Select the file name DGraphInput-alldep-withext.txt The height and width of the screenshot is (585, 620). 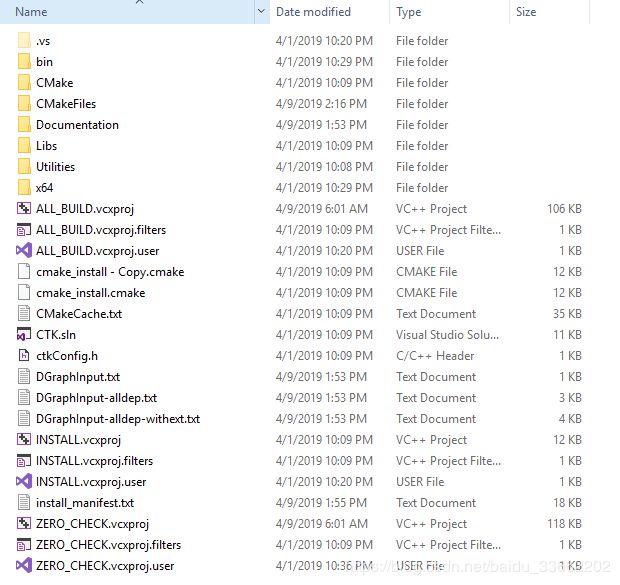(118, 418)
